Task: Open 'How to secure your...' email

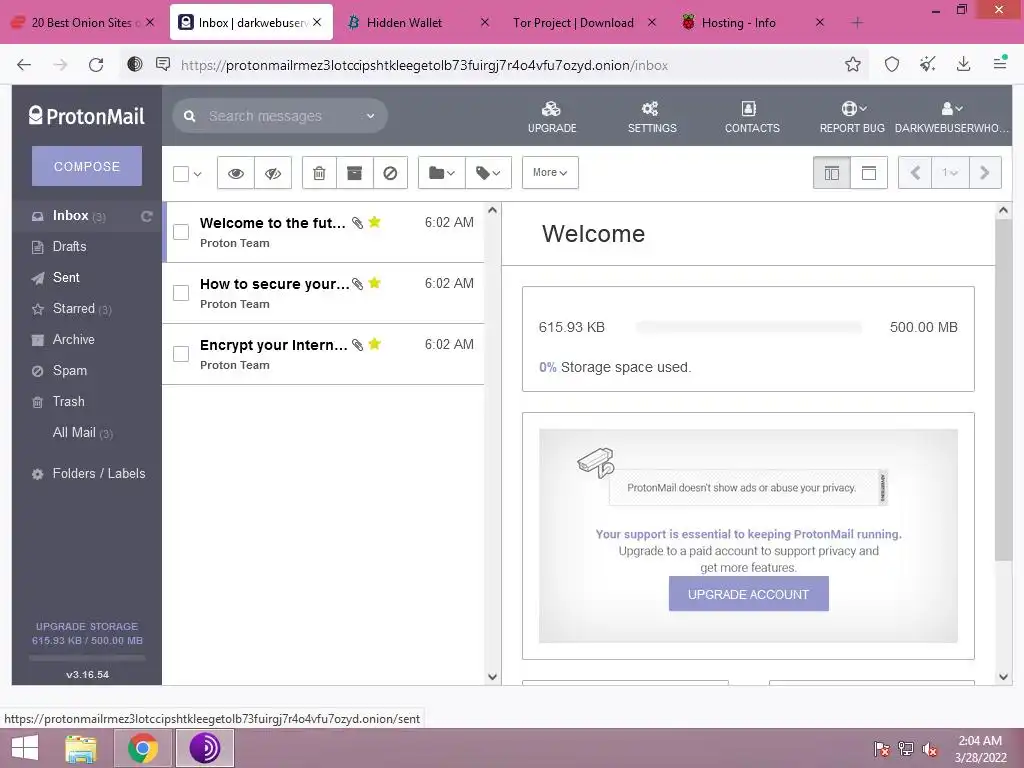Action: (324, 293)
